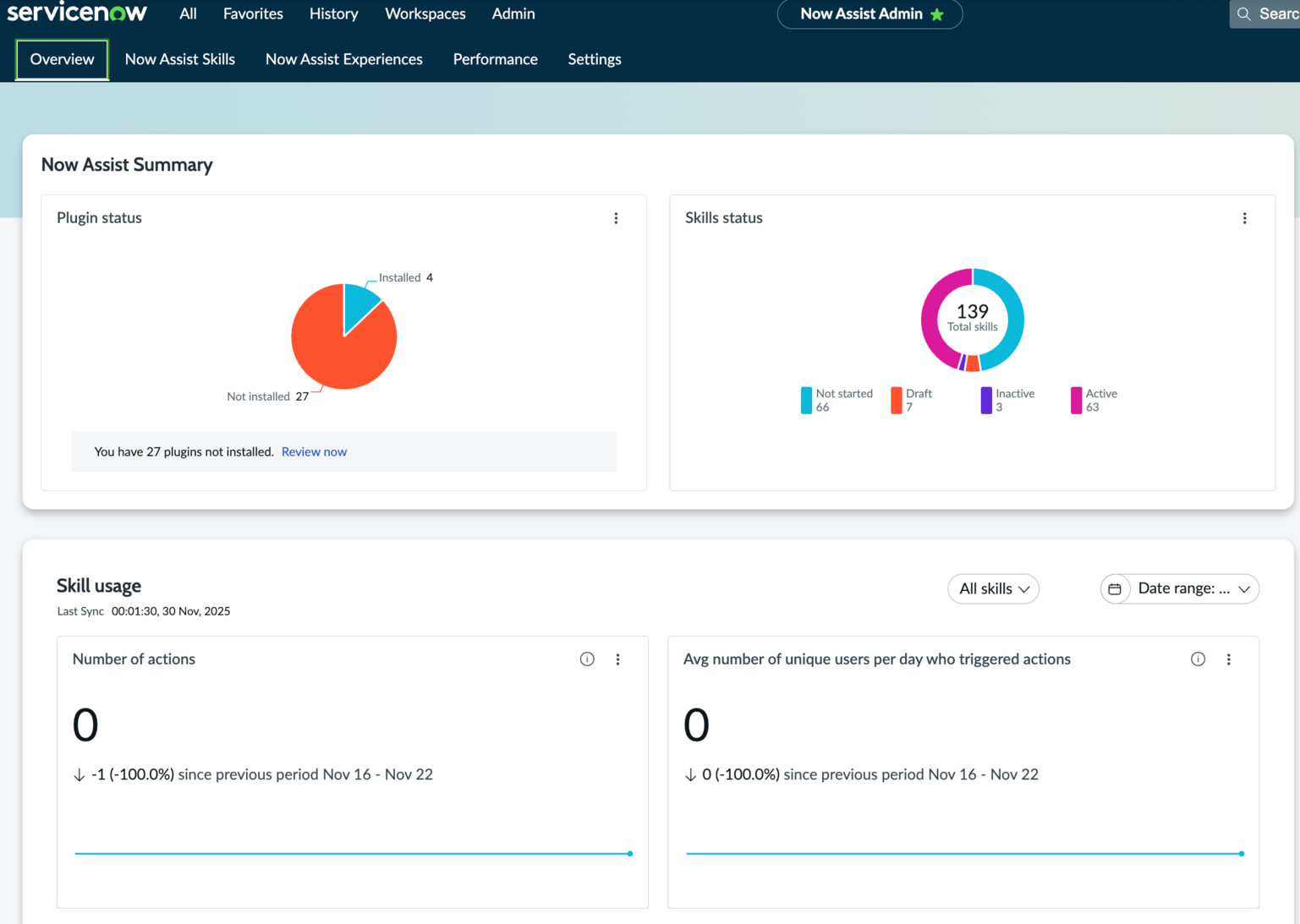Open the All menu
Image resolution: width=1300 pixels, height=924 pixels.
click(x=188, y=14)
